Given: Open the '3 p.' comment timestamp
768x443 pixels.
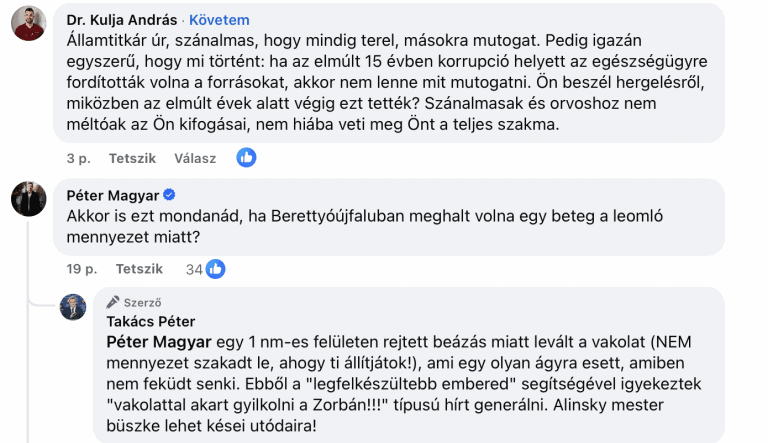Looking at the screenshot, I should [x=78, y=158].
